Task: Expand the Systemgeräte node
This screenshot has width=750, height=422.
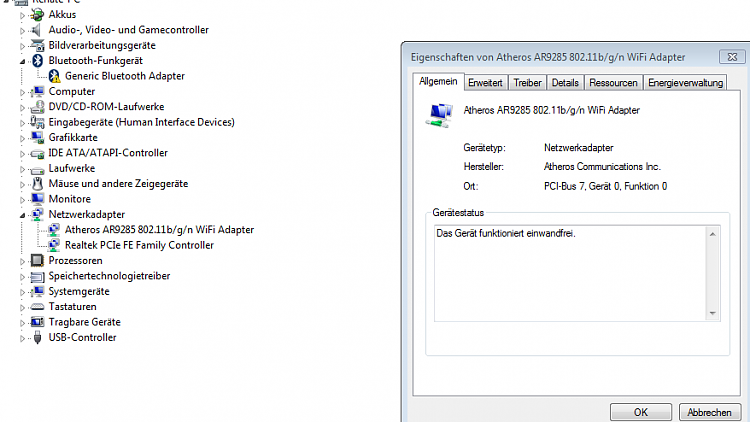Action: pyautogui.click(x=22, y=292)
